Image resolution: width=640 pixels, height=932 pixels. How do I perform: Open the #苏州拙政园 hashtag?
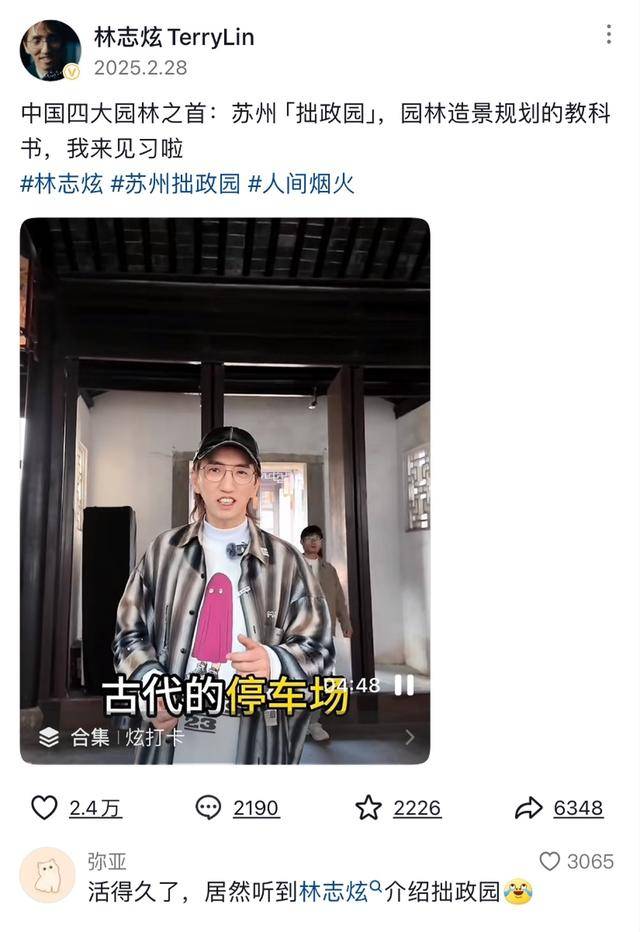coord(176,184)
